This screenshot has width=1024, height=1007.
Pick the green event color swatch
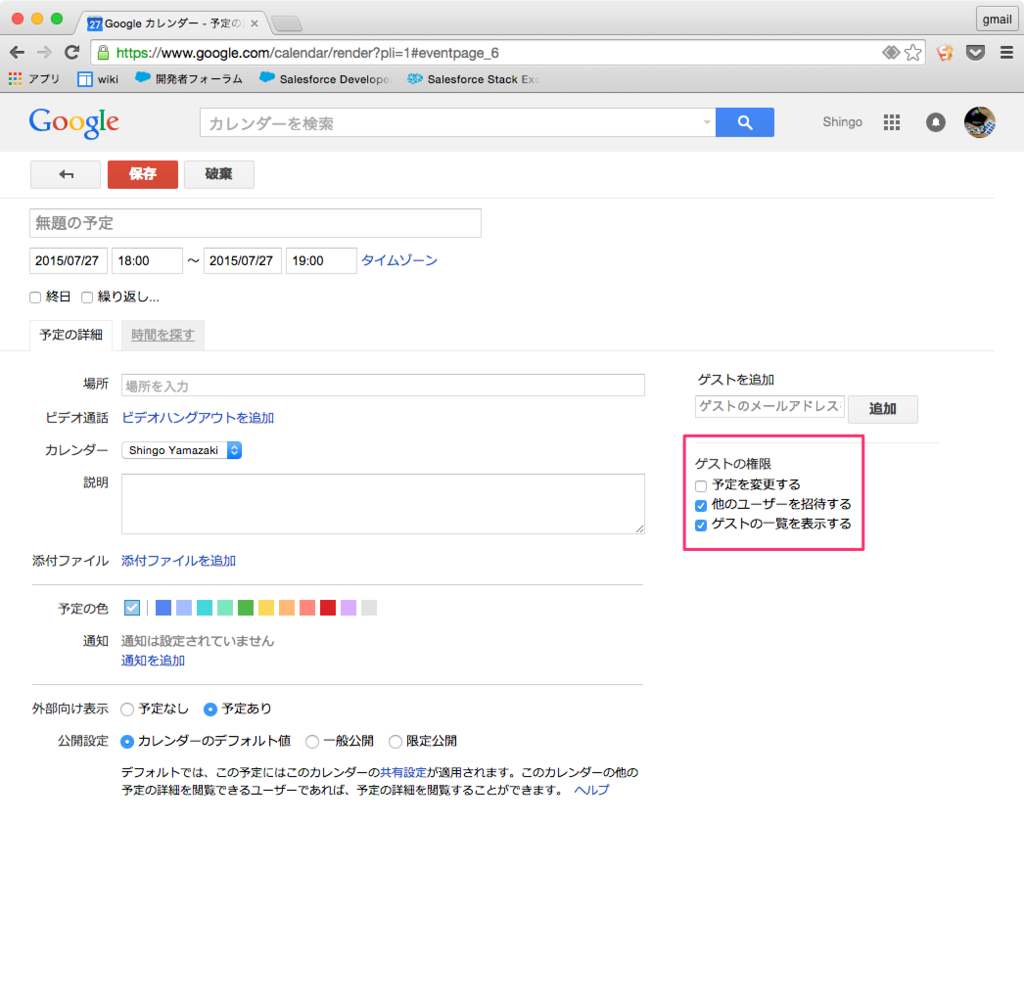click(x=246, y=607)
